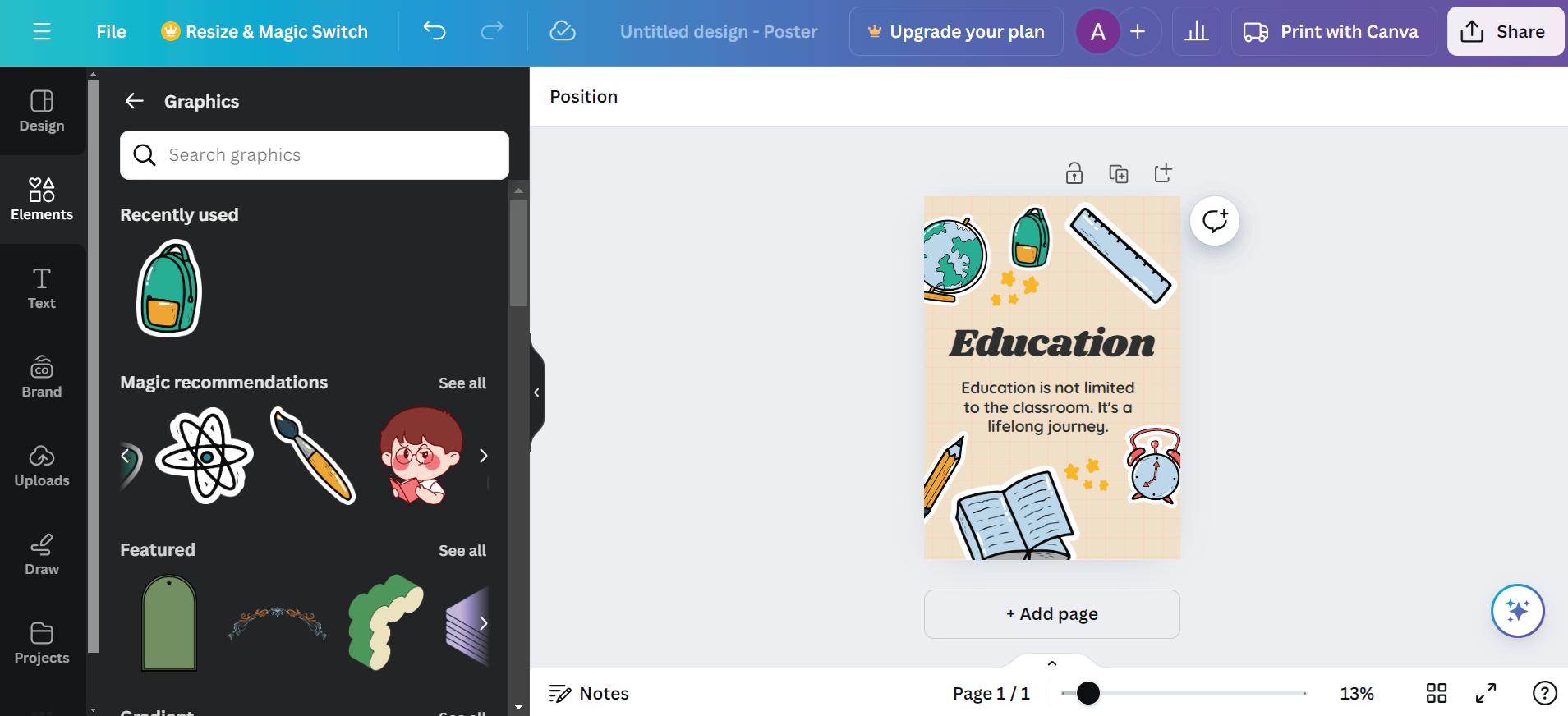
Task: Open the hamburger main menu
Action: tap(42, 32)
